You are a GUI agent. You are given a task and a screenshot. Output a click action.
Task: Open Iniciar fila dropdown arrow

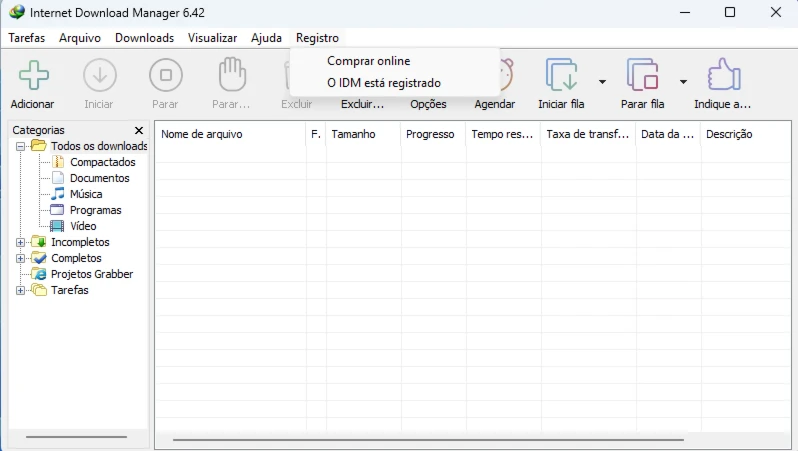(x=602, y=82)
